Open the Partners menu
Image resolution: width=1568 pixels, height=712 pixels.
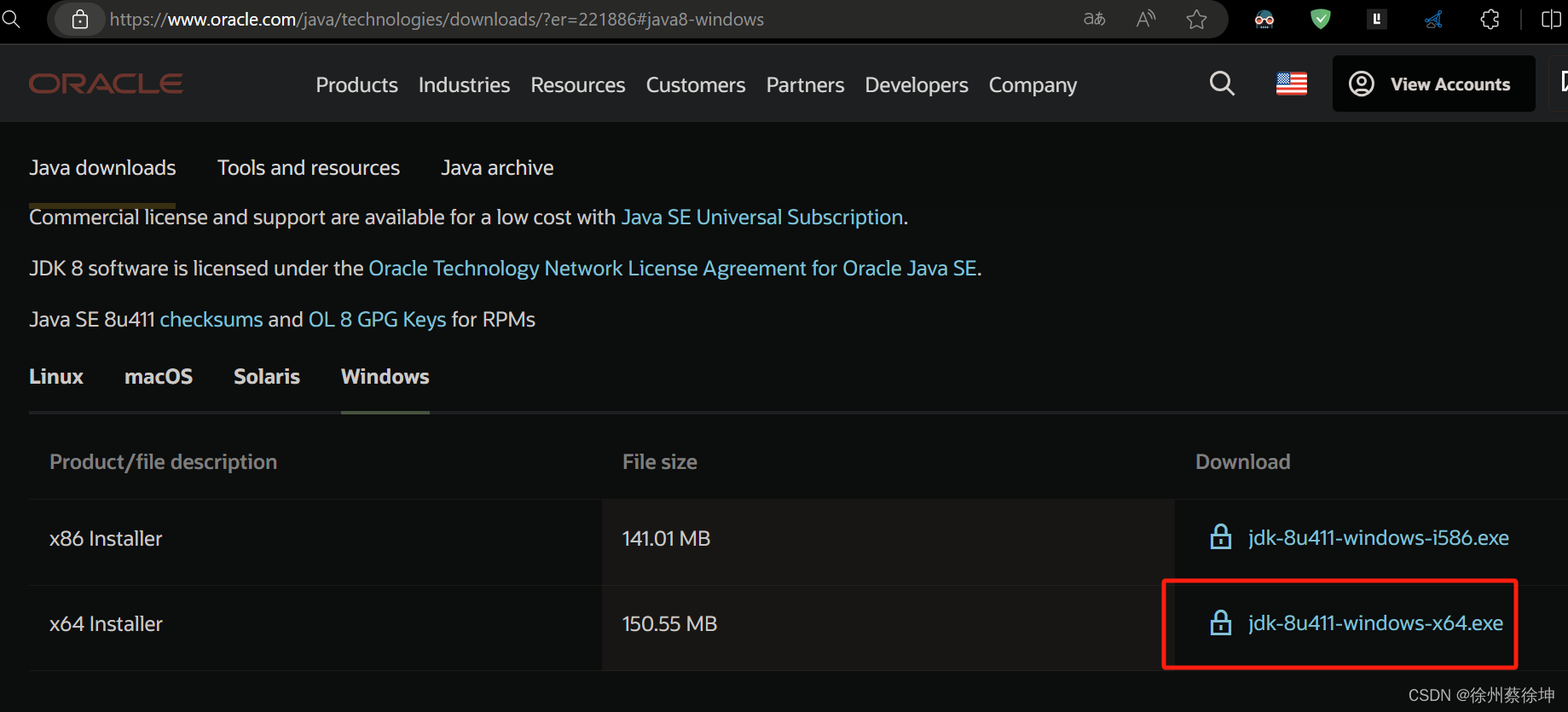pyautogui.click(x=805, y=85)
